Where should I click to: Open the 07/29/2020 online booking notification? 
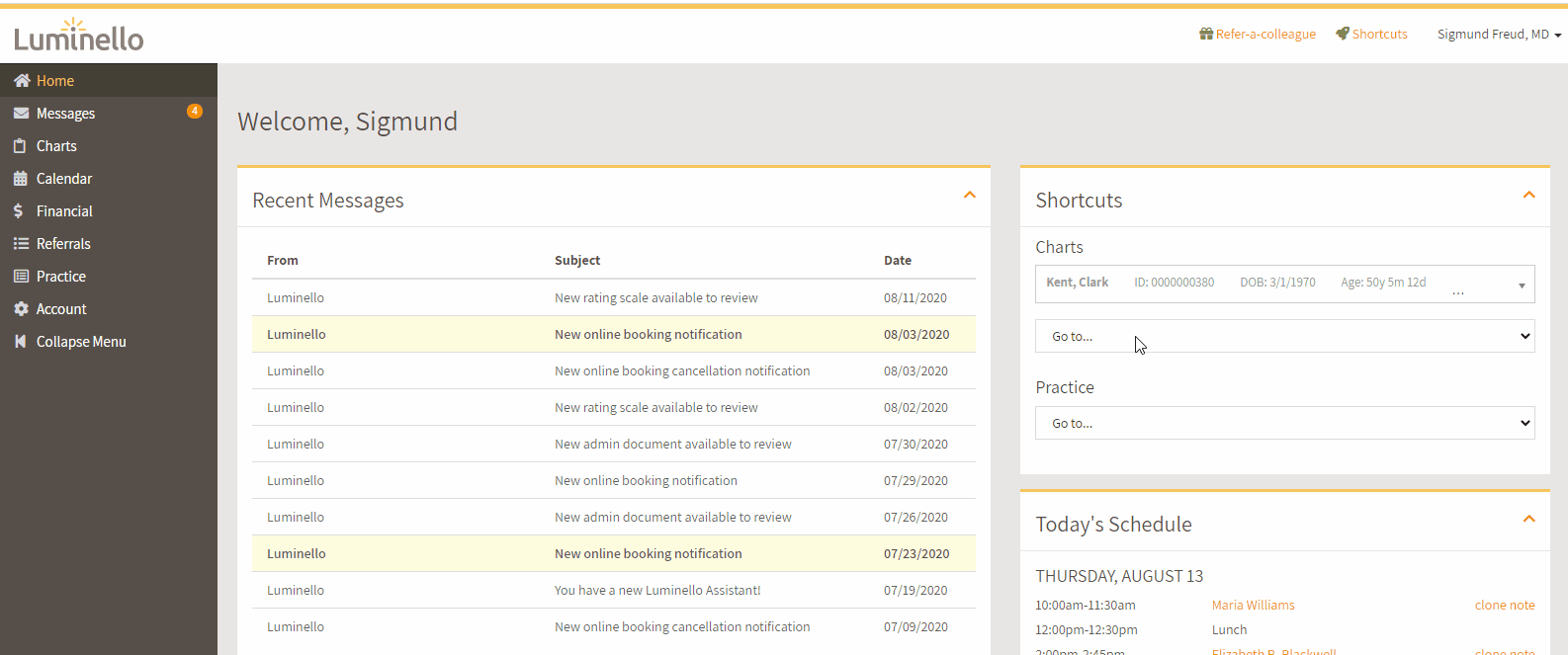614,480
